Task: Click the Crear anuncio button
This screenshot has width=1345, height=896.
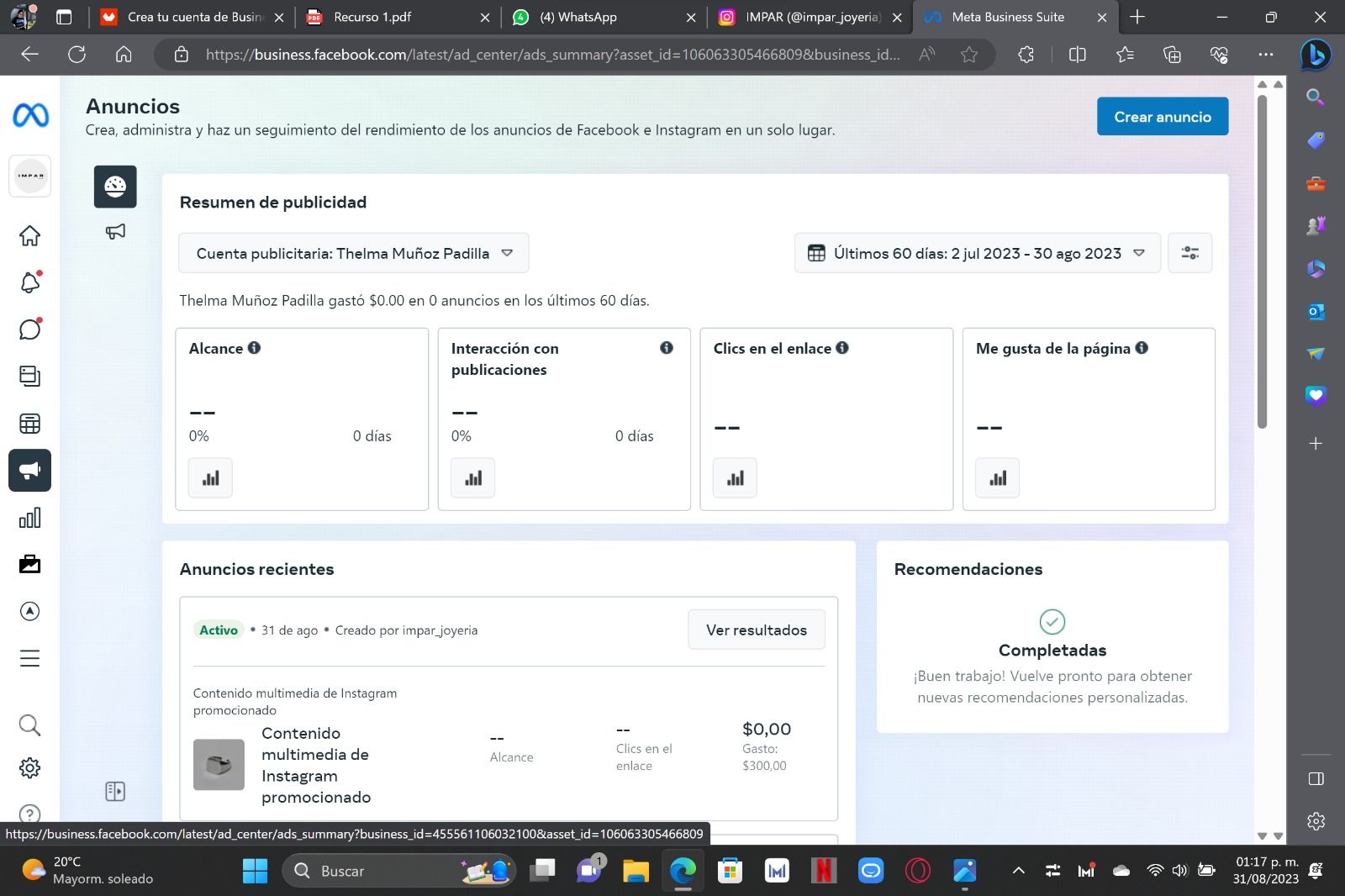Action: click(x=1162, y=117)
